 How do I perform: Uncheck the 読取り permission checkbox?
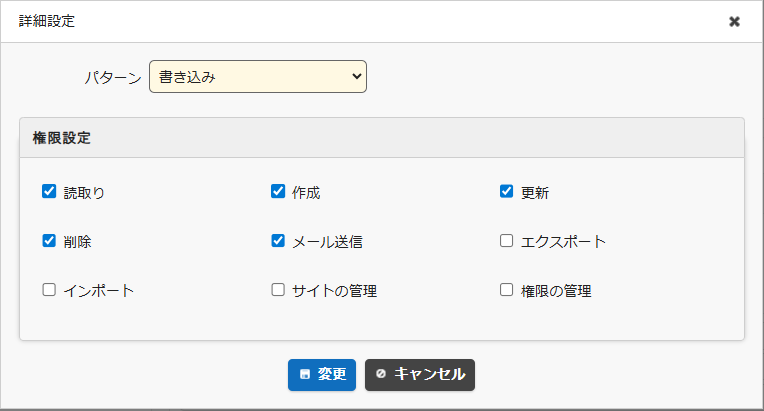coord(49,192)
